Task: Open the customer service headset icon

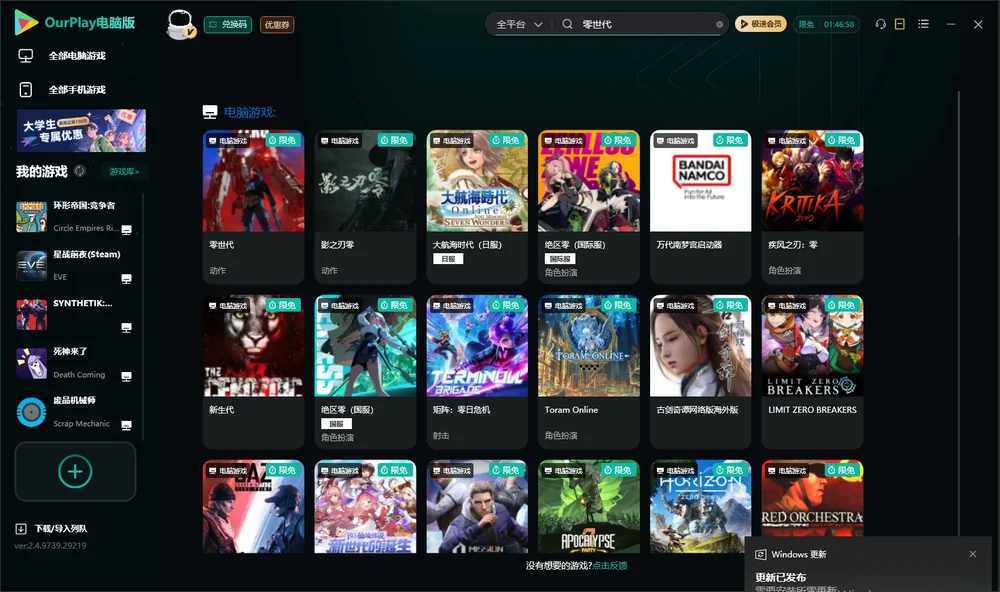Action: (x=881, y=24)
